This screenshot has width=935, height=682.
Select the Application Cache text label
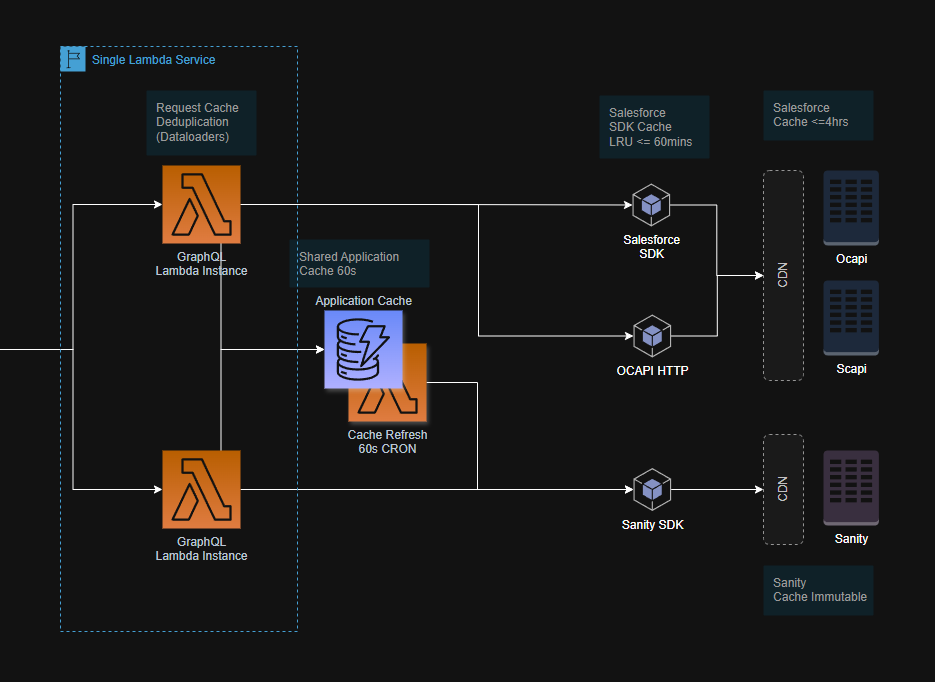(363, 301)
